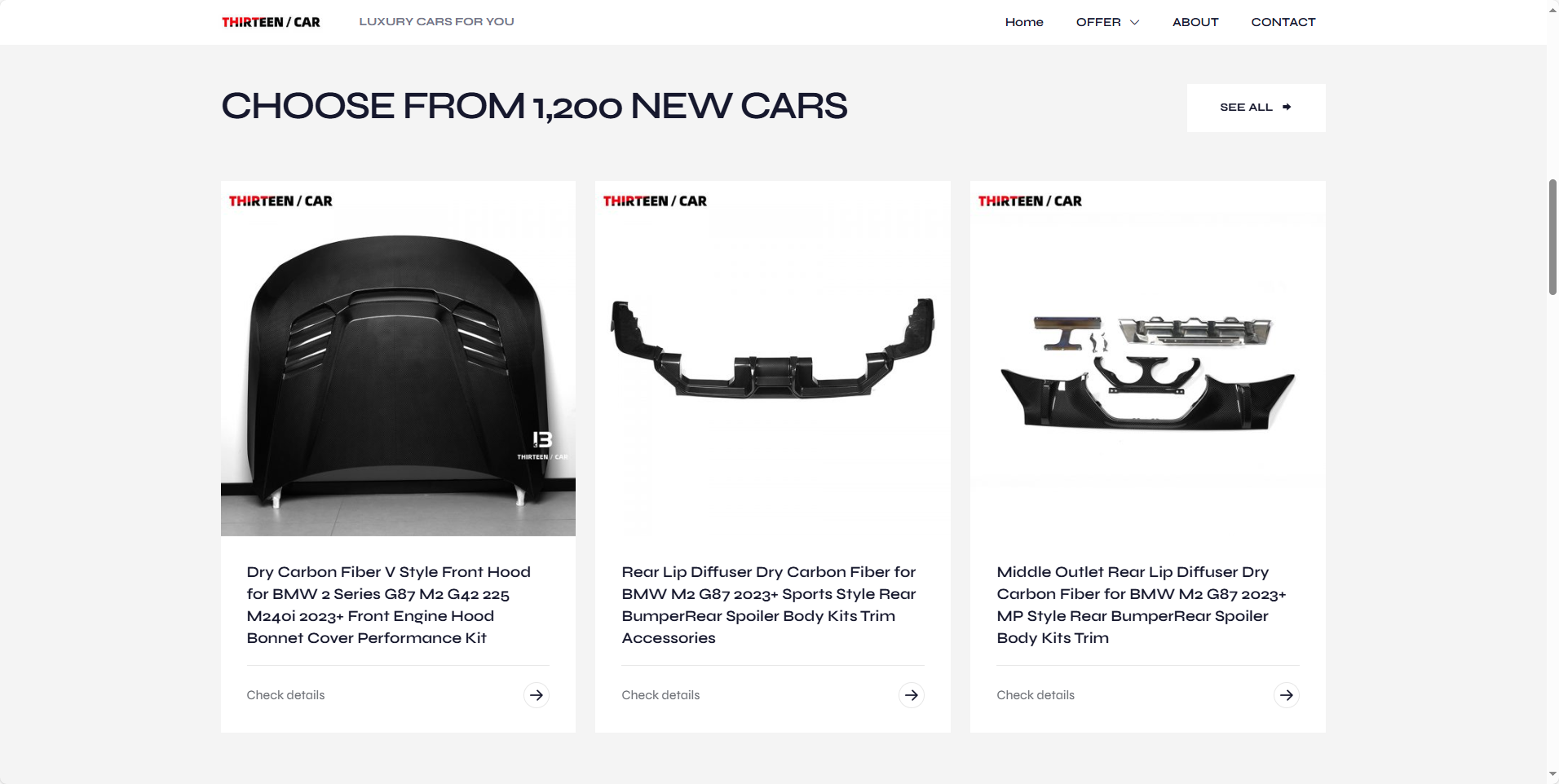Image resolution: width=1559 pixels, height=784 pixels.
Task: Go to the Home page
Action: coord(1024,22)
